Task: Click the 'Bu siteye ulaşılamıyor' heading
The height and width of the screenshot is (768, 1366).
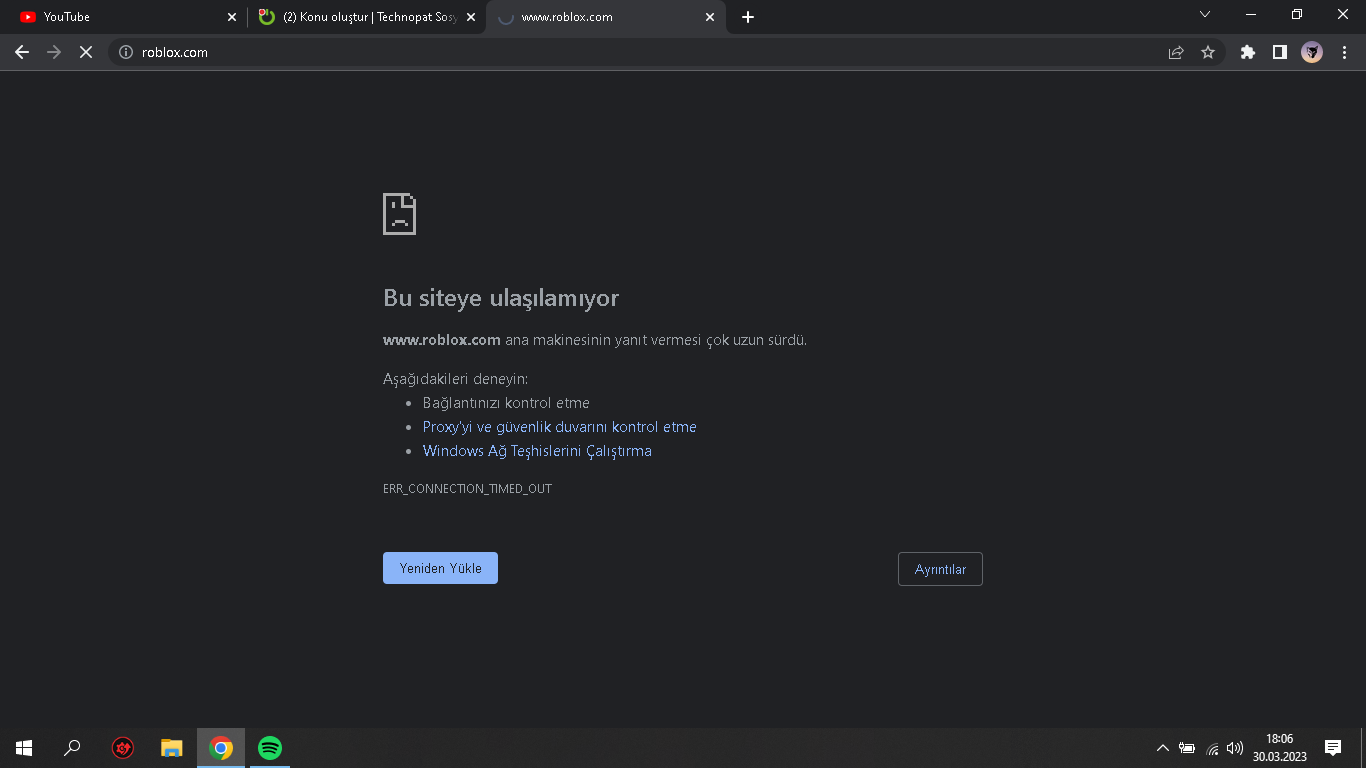Action: [501, 298]
